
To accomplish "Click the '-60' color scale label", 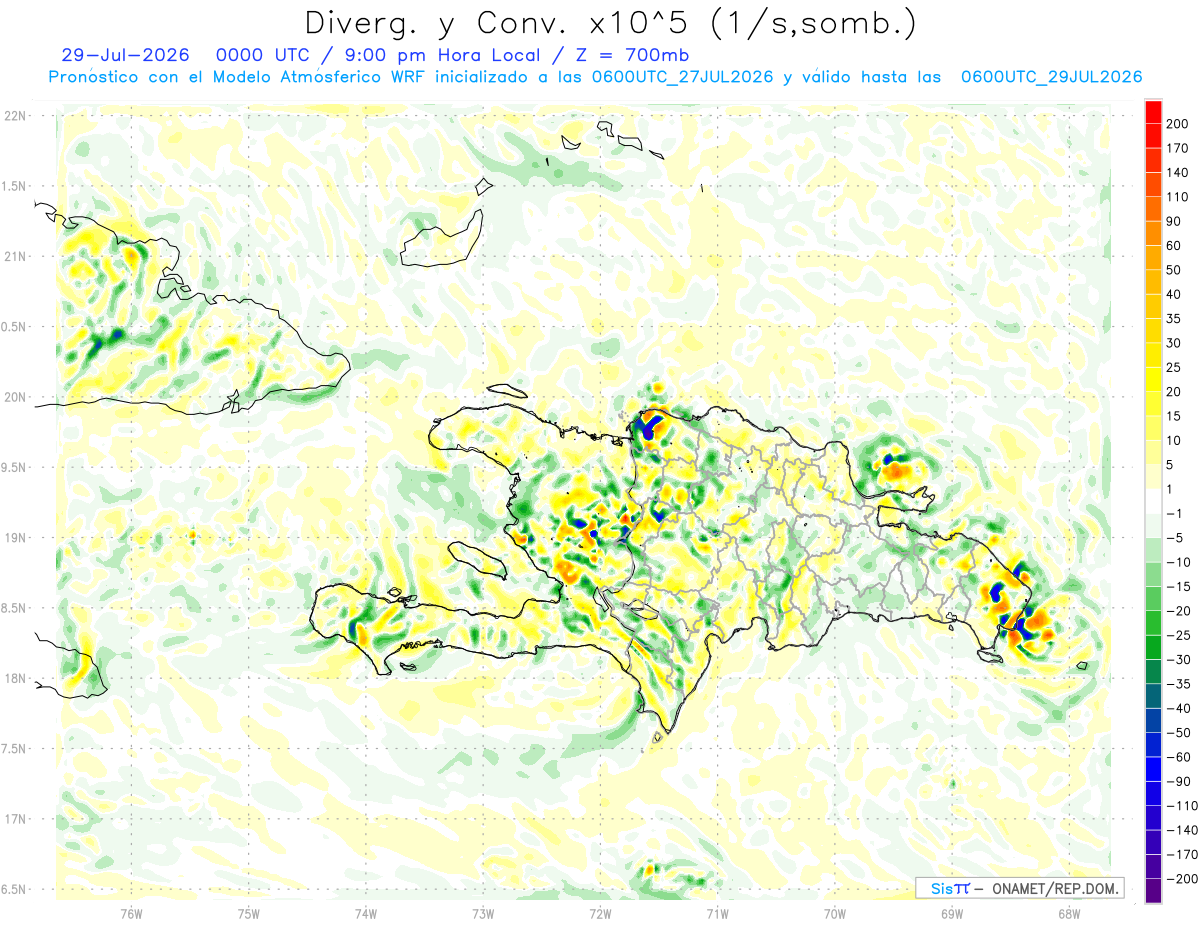I will [1178, 757].
